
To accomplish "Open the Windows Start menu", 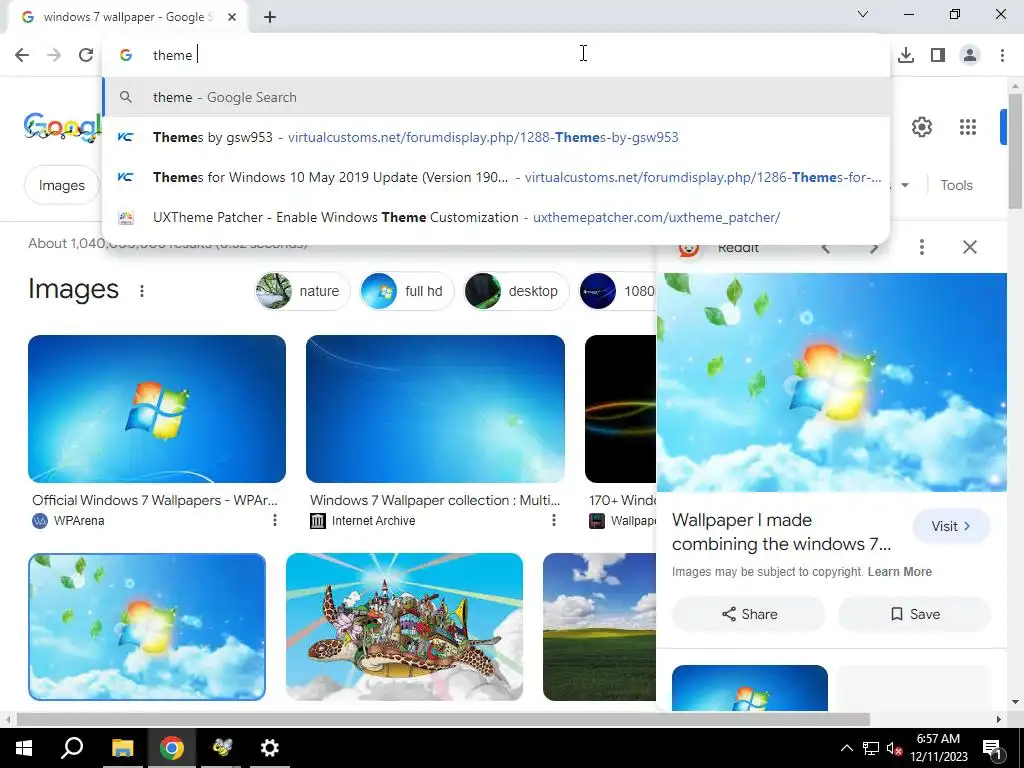I will click(24, 748).
